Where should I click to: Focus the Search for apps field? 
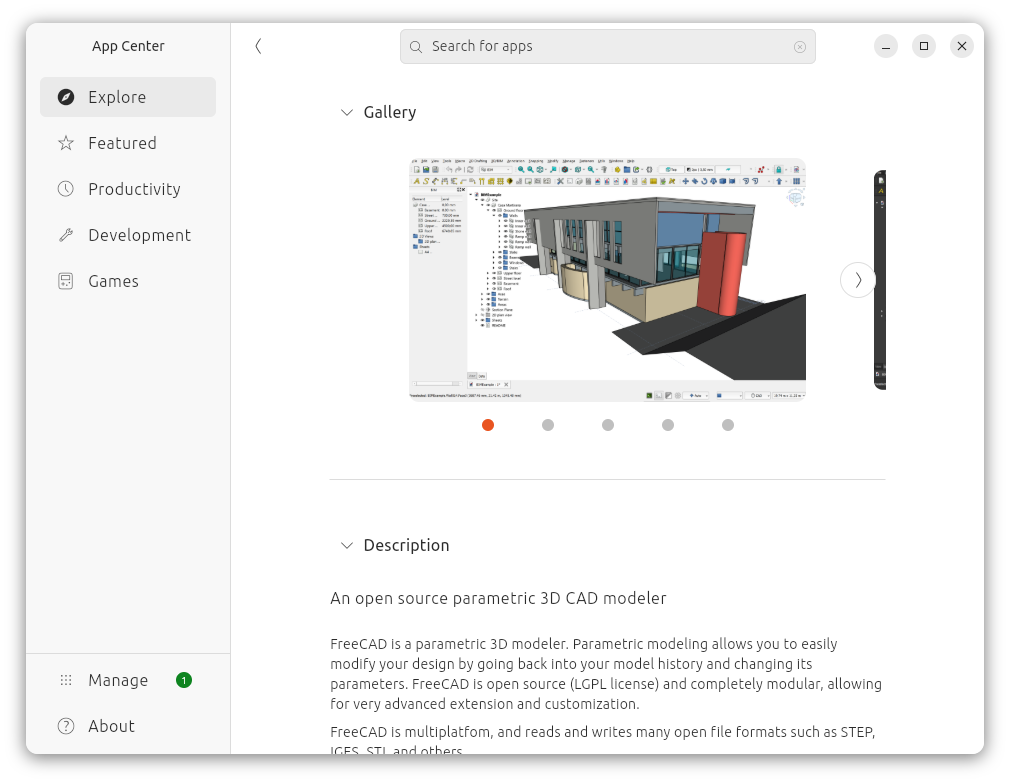pyautogui.click(x=607, y=46)
